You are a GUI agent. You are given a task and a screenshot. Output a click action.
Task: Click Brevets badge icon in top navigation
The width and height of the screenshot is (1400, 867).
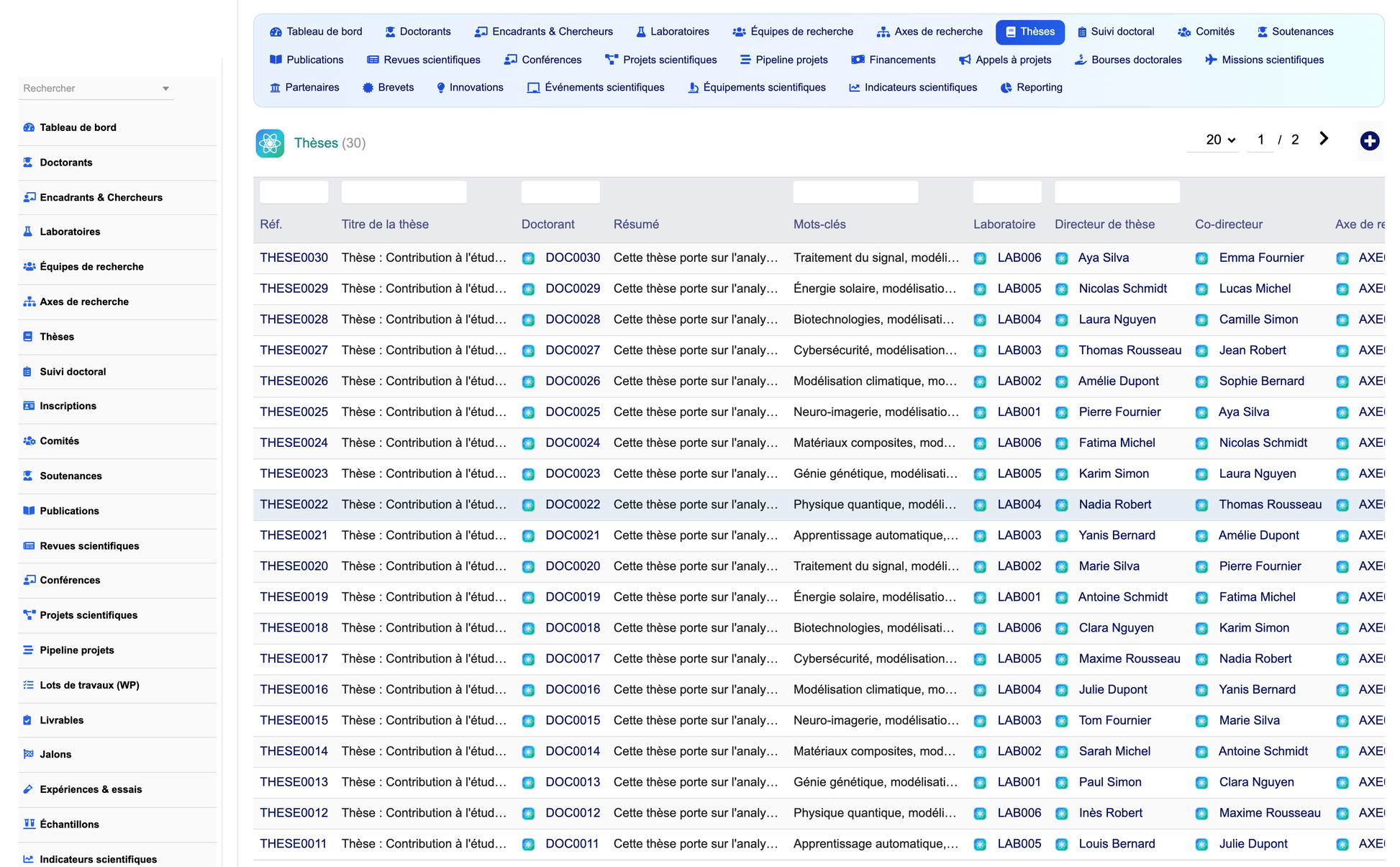pos(368,88)
